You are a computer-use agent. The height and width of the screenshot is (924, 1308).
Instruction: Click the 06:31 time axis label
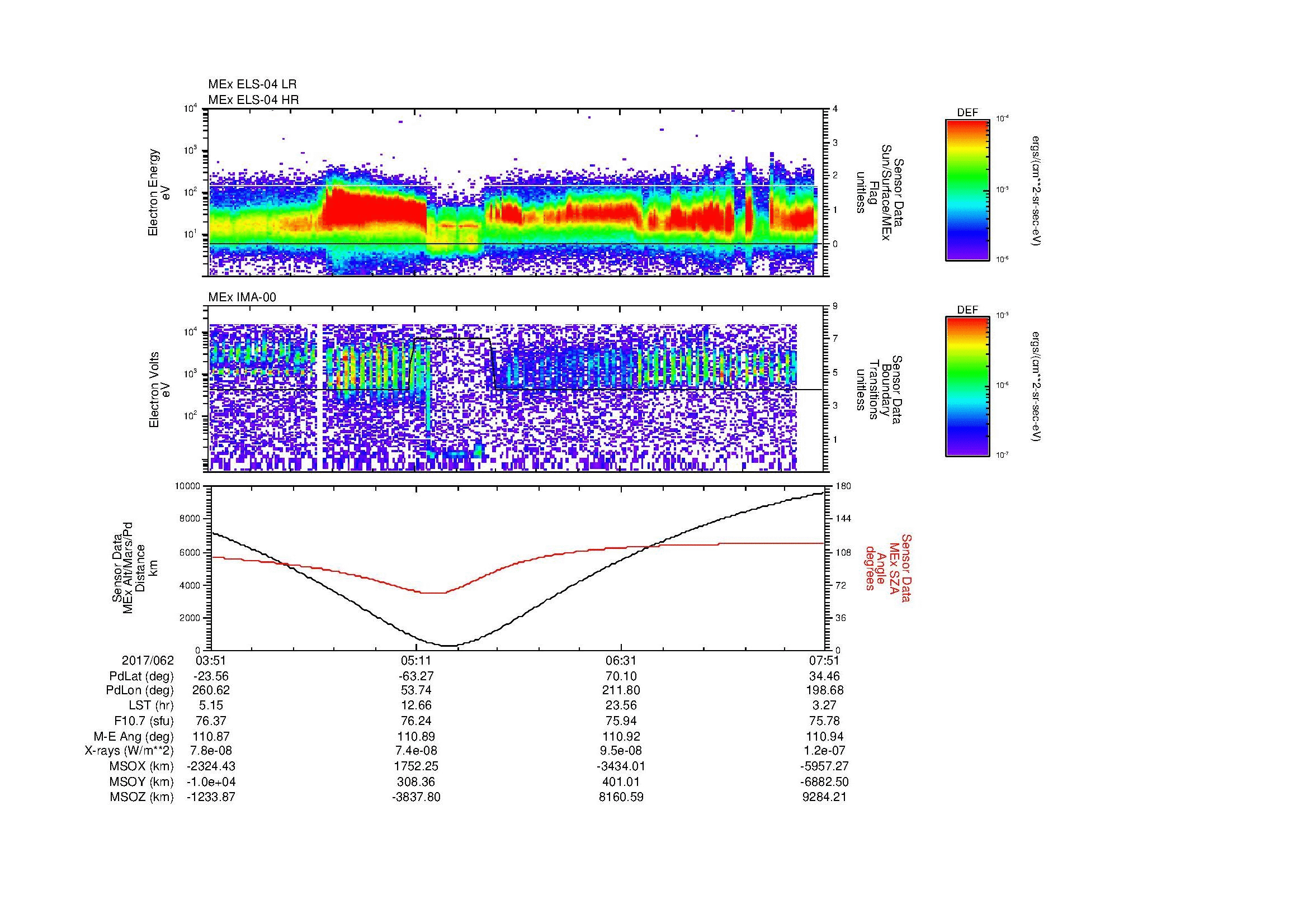[620, 661]
